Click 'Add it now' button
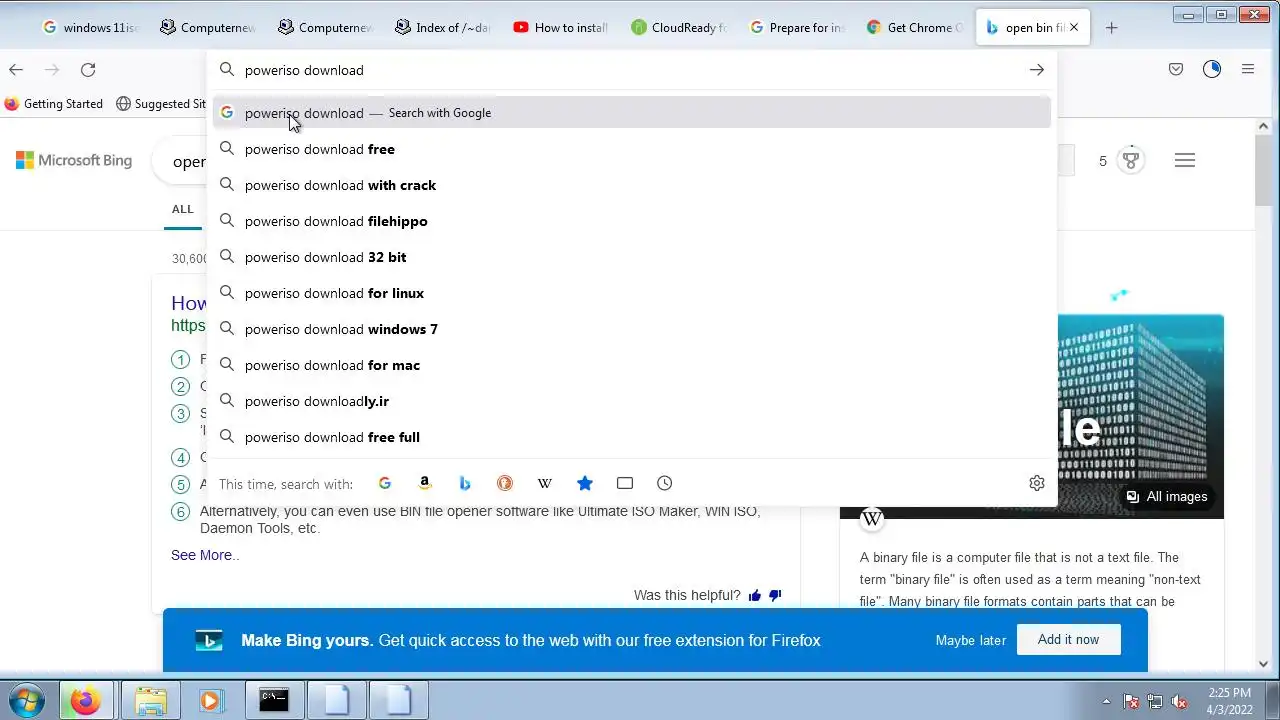Image resolution: width=1280 pixels, height=720 pixels. click(x=1068, y=640)
